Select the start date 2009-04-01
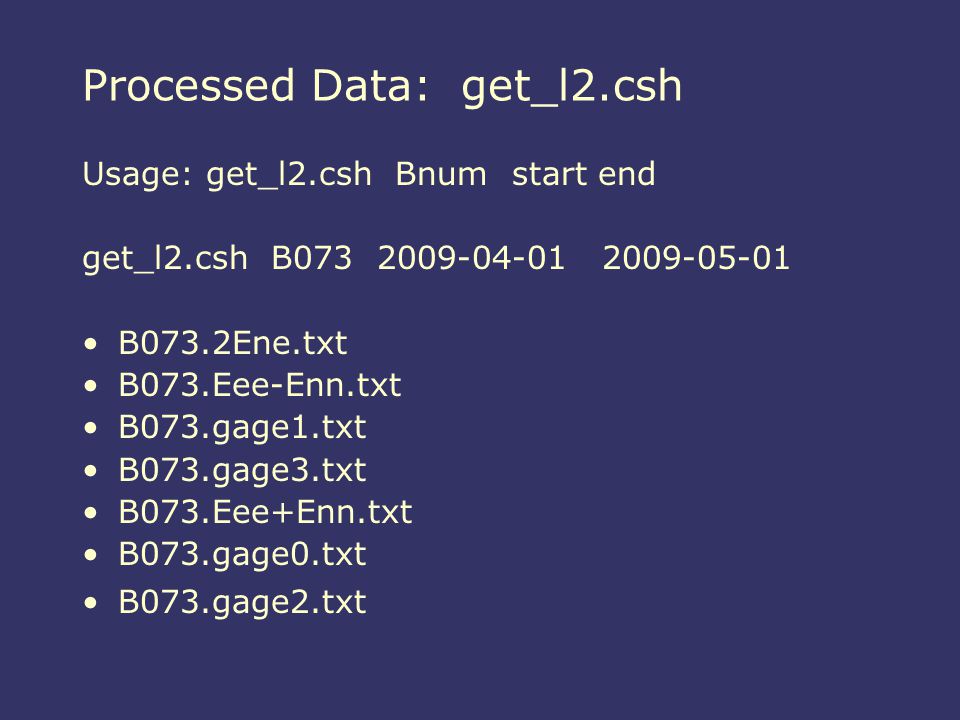The image size is (960, 720). [x=471, y=258]
